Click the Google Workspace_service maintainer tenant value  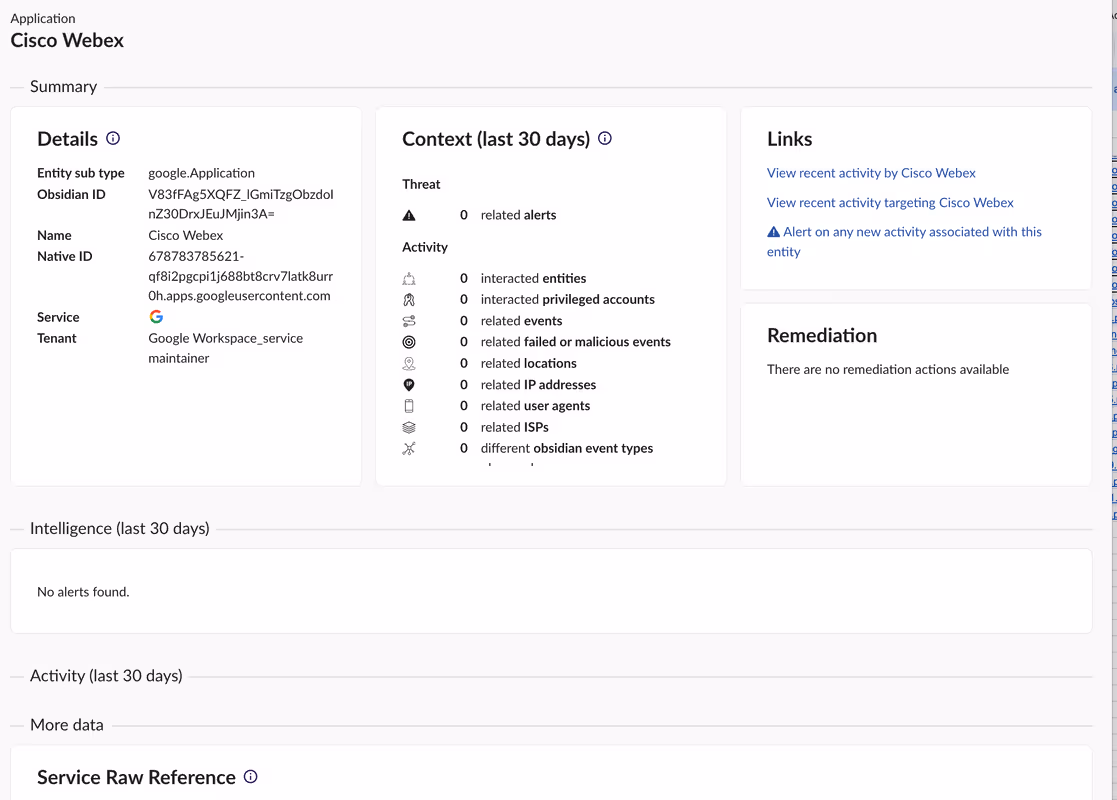click(226, 348)
